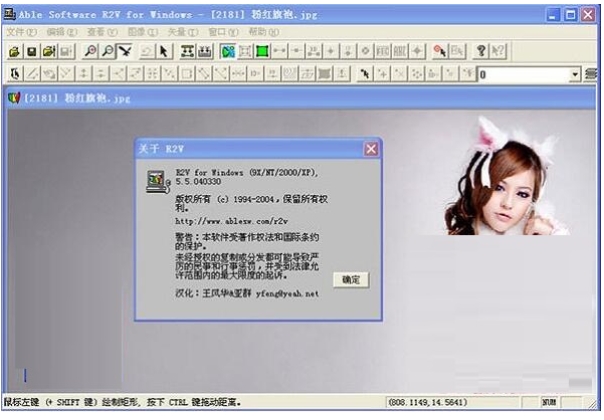
Task: Click the version text 5.5.040330
Action: click(x=198, y=181)
